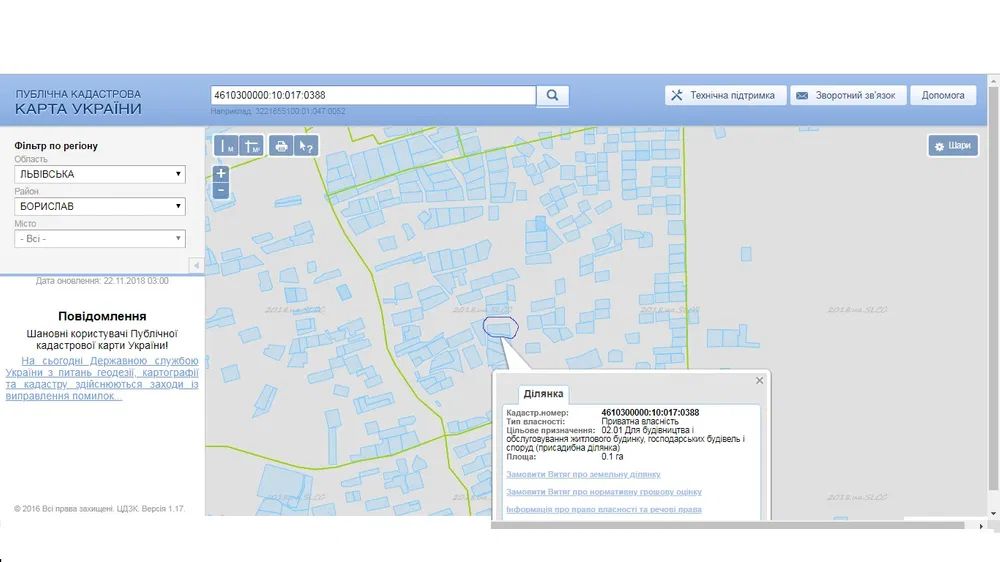Close the Ділянка info popup
The height and width of the screenshot is (562, 1000).
coord(759,380)
